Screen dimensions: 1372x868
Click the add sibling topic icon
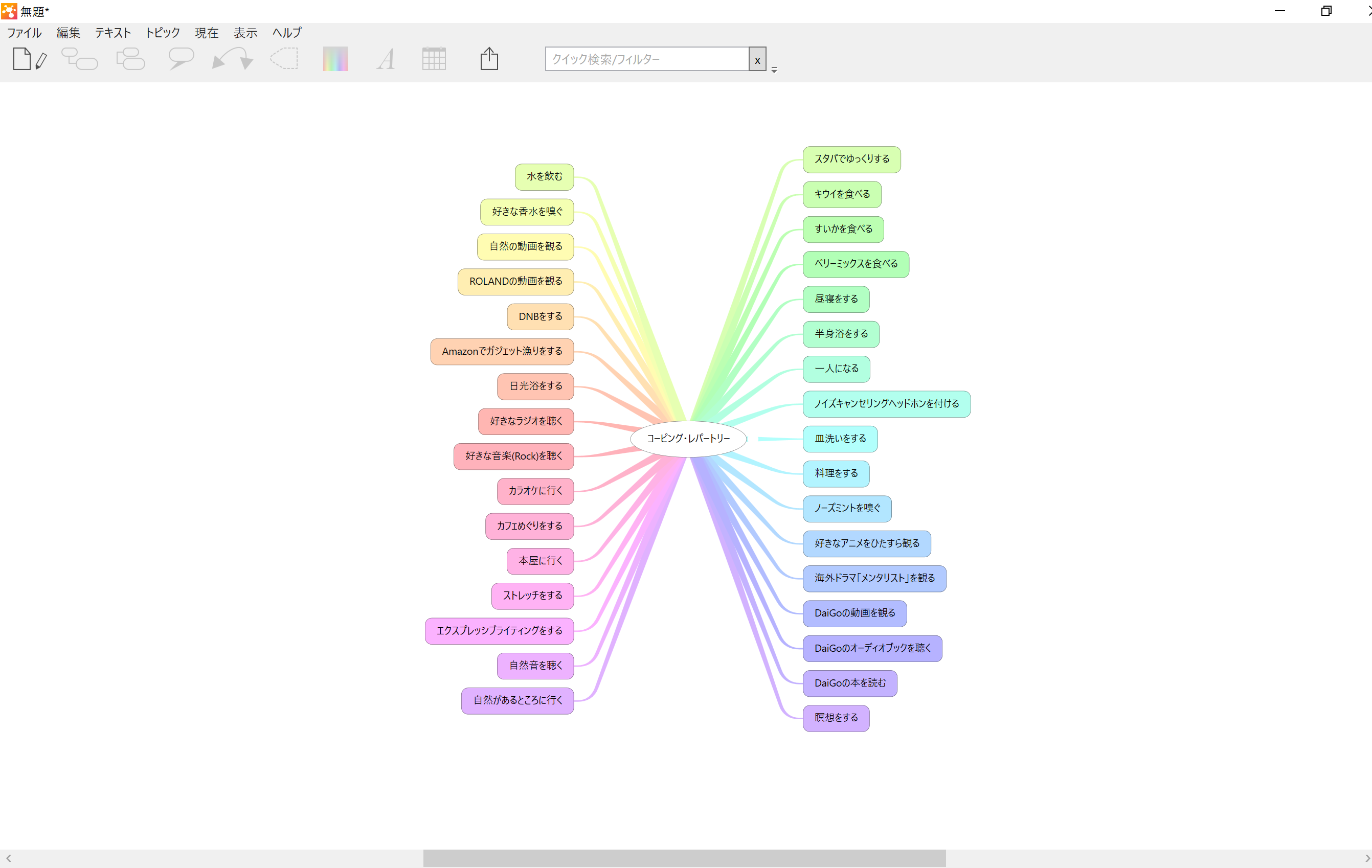[130, 59]
